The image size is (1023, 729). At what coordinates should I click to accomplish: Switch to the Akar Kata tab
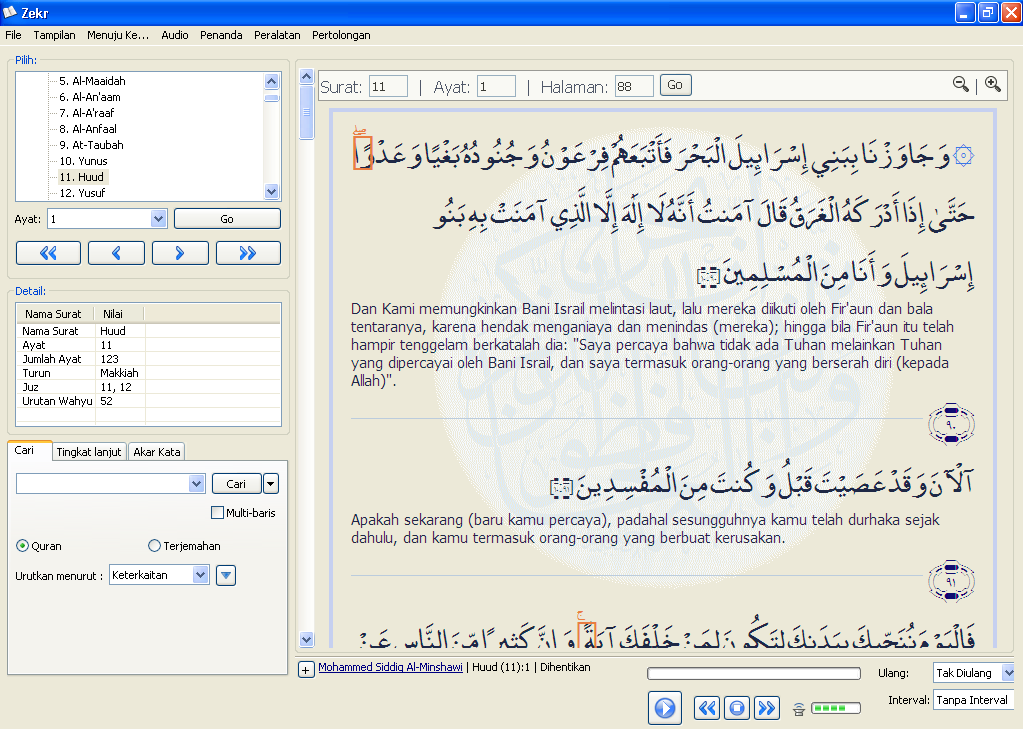(x=157, y=452)
